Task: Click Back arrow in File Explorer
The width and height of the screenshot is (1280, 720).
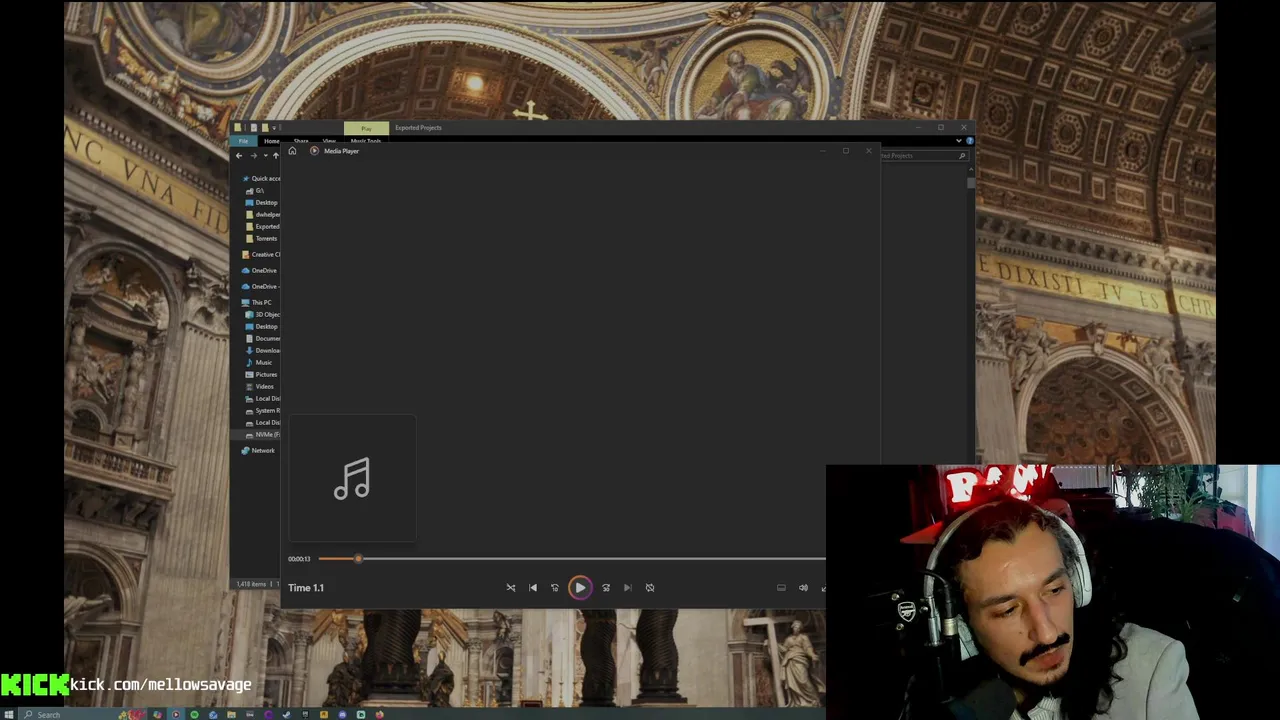Action: [239, 155]
